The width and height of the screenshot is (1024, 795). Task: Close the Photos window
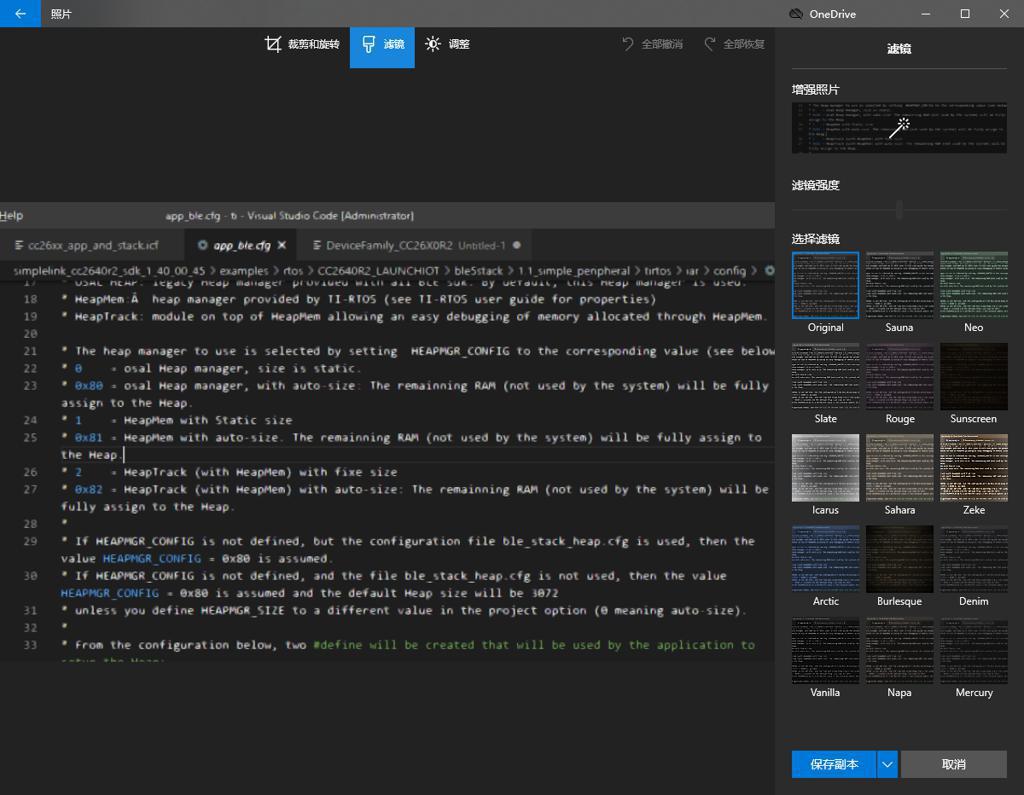(1004, 14)
